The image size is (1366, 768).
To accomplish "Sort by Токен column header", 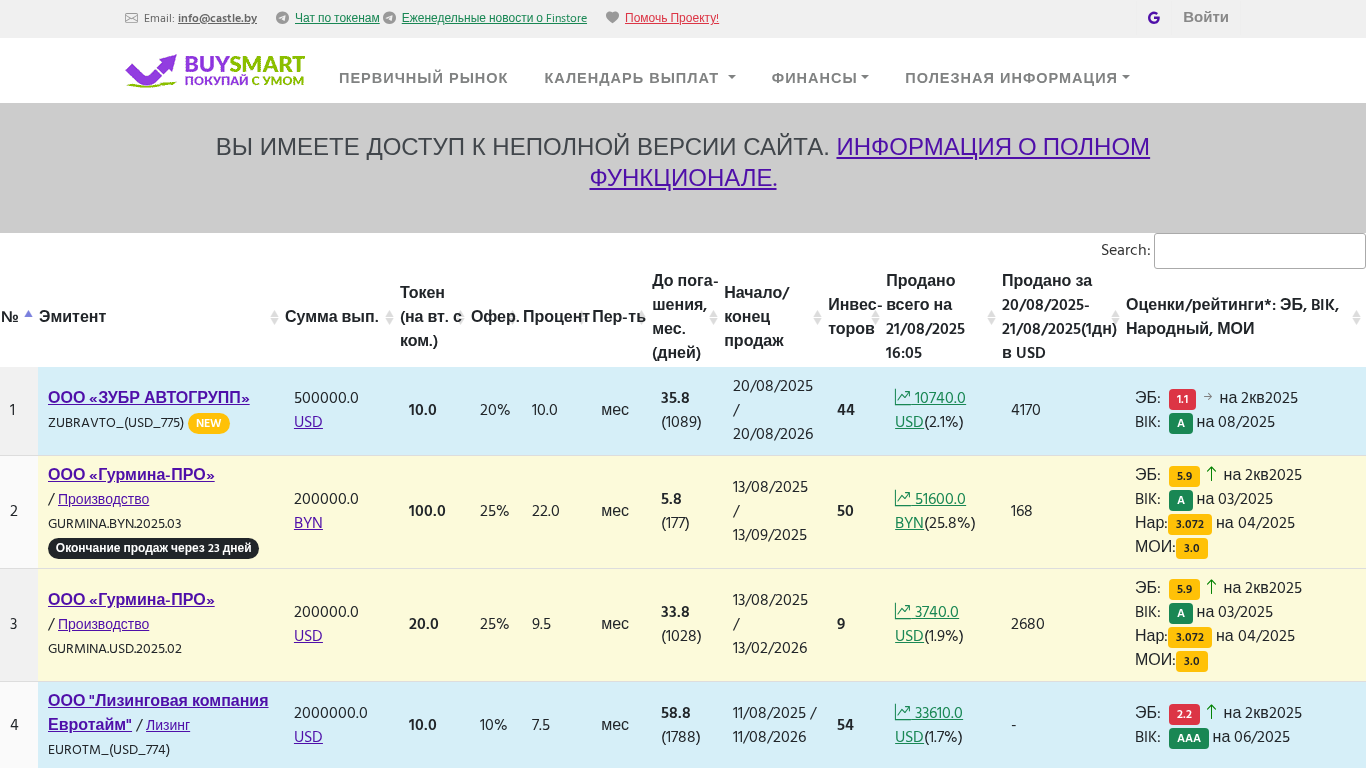I will coord(434,317).
